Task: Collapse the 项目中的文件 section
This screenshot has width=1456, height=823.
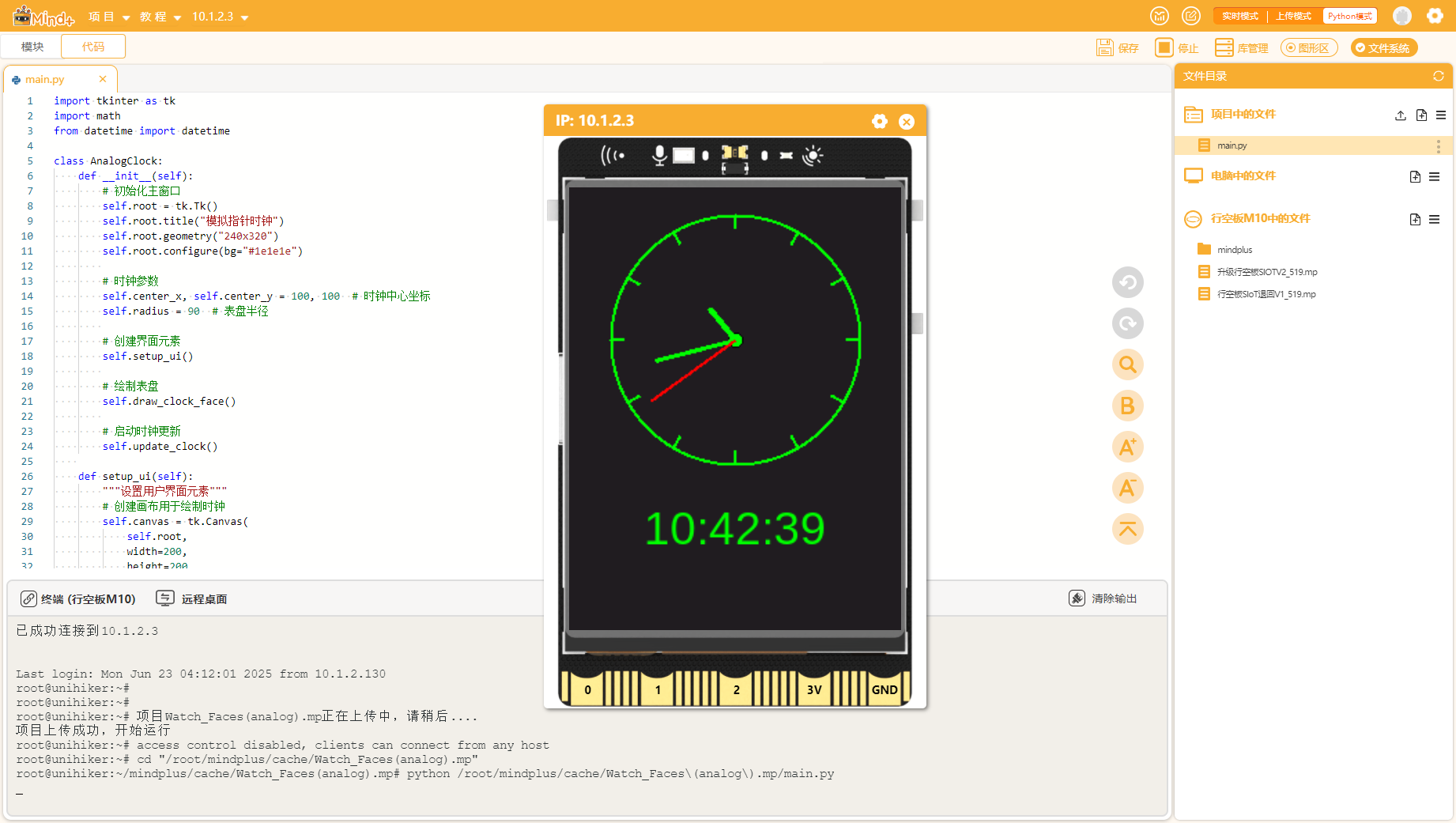Action: click(1243, 114)
